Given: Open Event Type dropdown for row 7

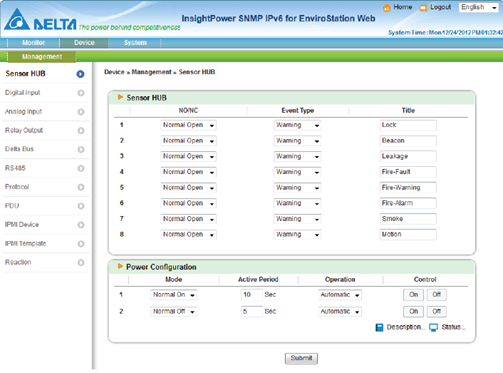Looking at the screenshot, I should [x=297, y=219].
